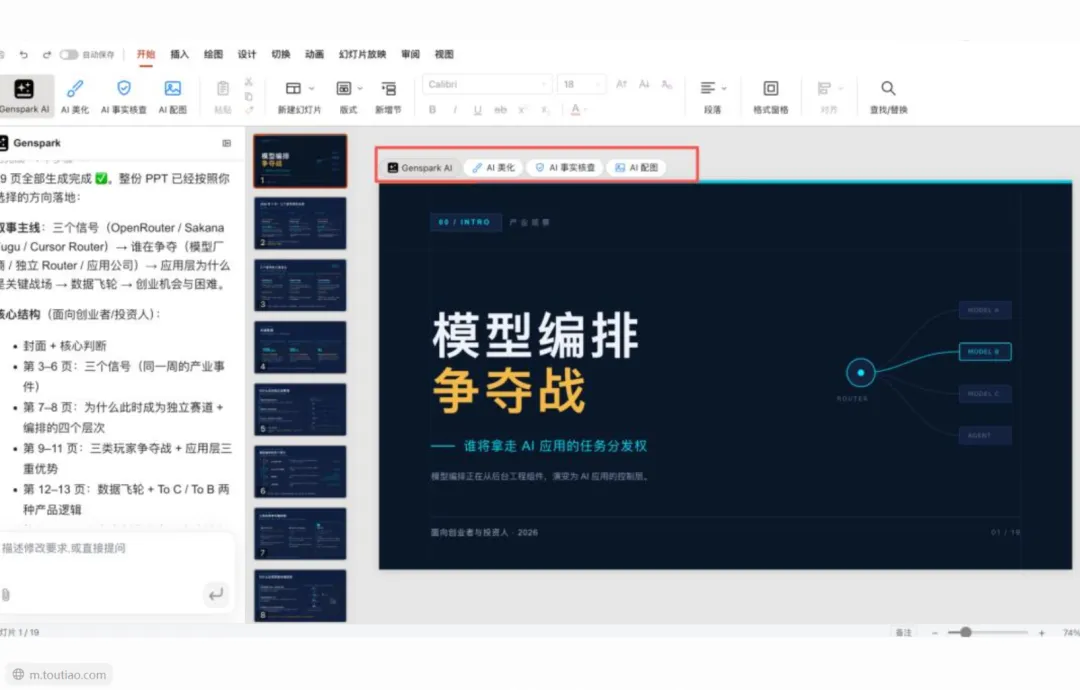
Task: Click the floating AI 事实核查 pill button
Action: pos(565,167)
